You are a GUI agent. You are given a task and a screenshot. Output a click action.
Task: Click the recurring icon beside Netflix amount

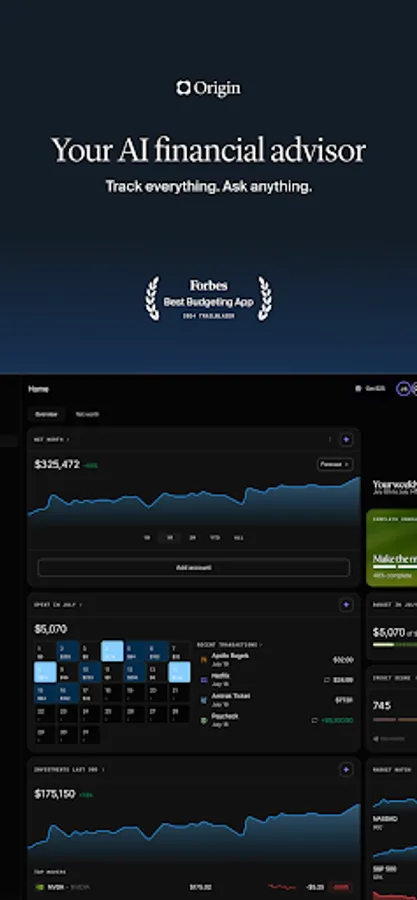tap(327, 680)
